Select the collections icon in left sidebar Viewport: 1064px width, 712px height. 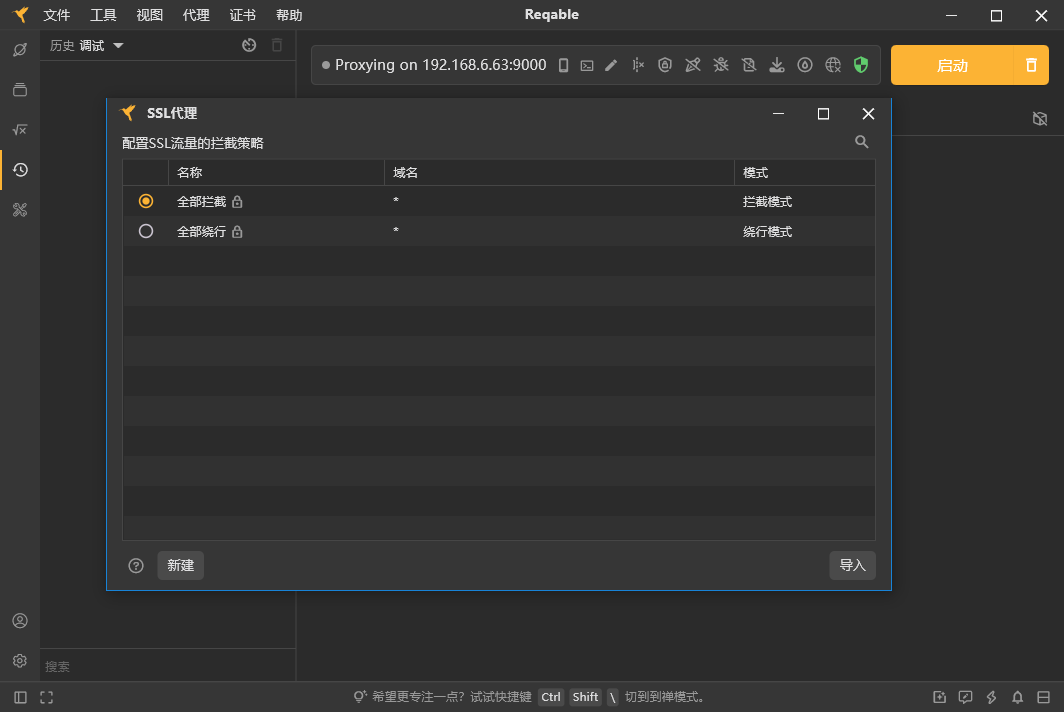[20, 89]
